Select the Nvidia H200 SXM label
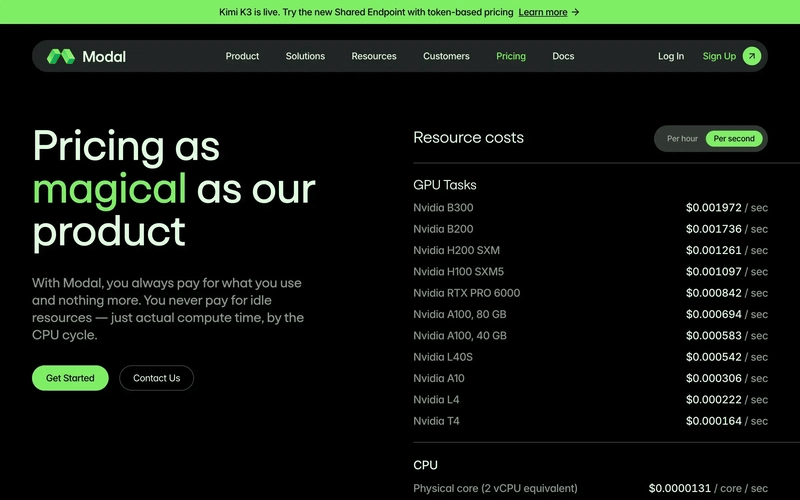 457,251
